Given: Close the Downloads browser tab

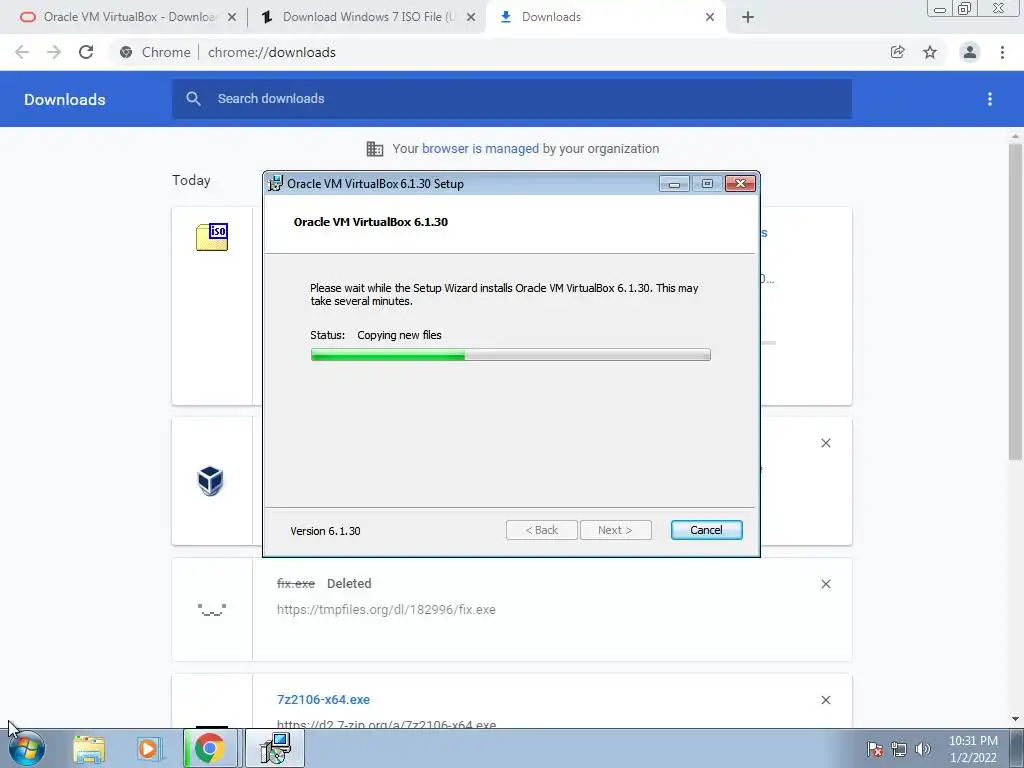Looking at the screenshot, I should click(710, 17).
